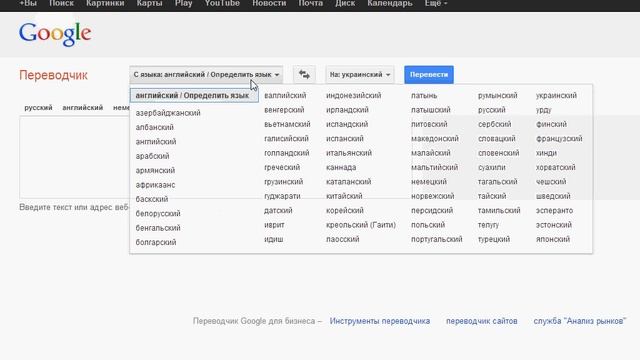Select "румынский" from language list
Viewport: 640px width, 360px height.
point(498,96)
